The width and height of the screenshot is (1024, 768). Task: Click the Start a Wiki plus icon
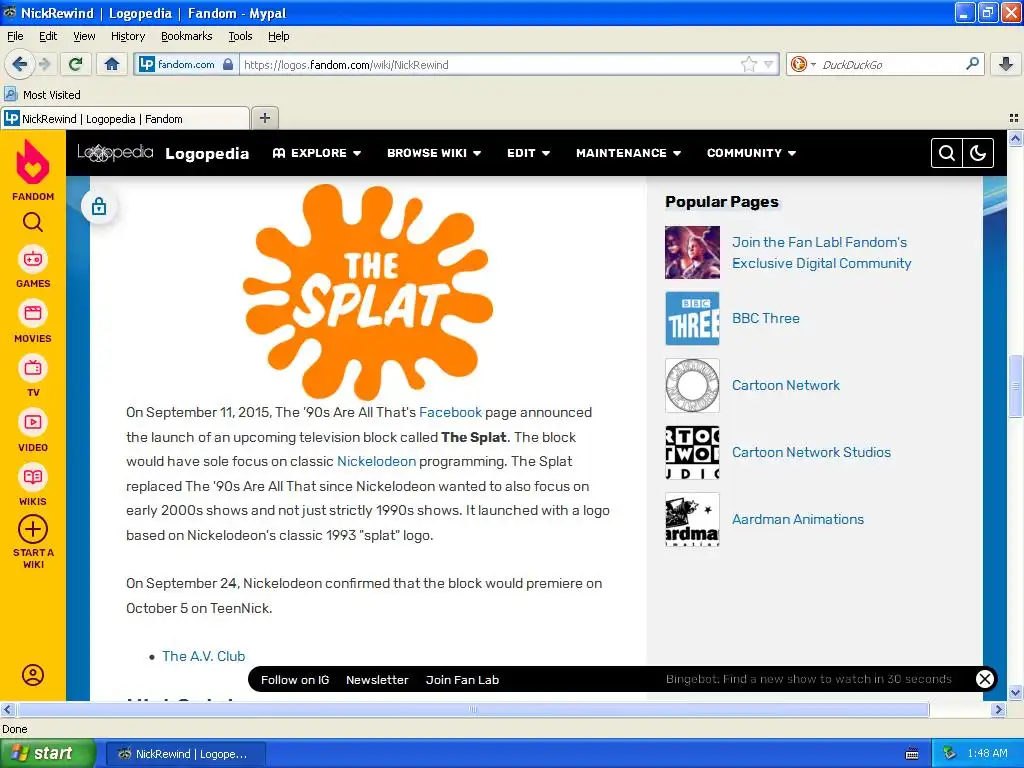pyautogui.click(x=33, y=530)
